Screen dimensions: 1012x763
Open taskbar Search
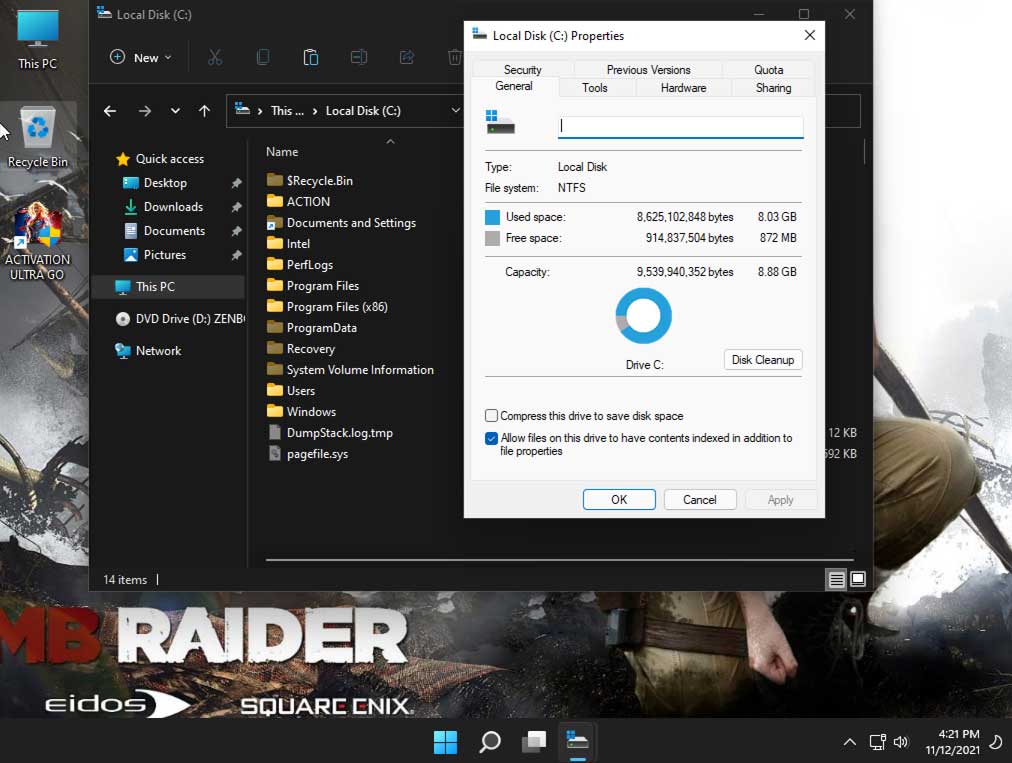coord(490,742)
